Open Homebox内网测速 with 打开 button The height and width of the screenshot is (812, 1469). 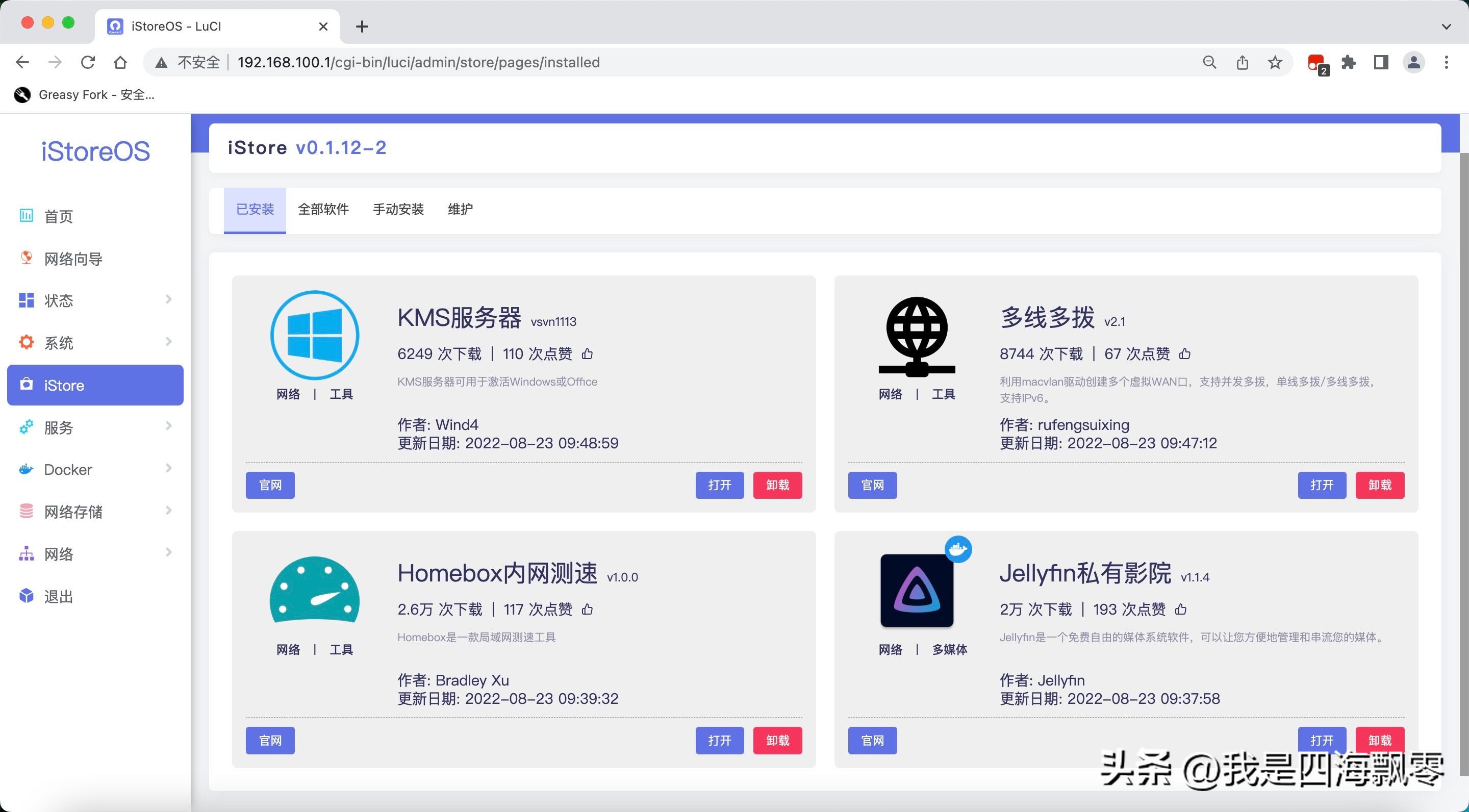coord(719,740)
